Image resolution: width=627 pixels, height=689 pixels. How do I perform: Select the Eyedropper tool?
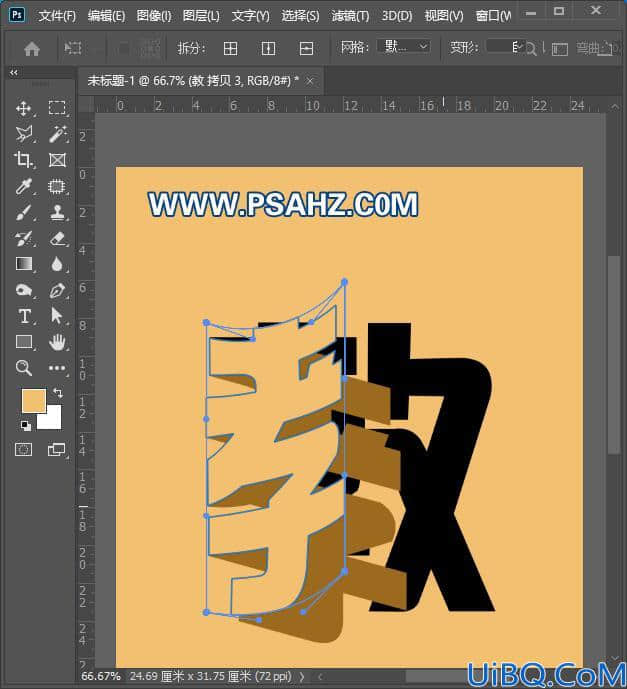(x=24, y=186)
